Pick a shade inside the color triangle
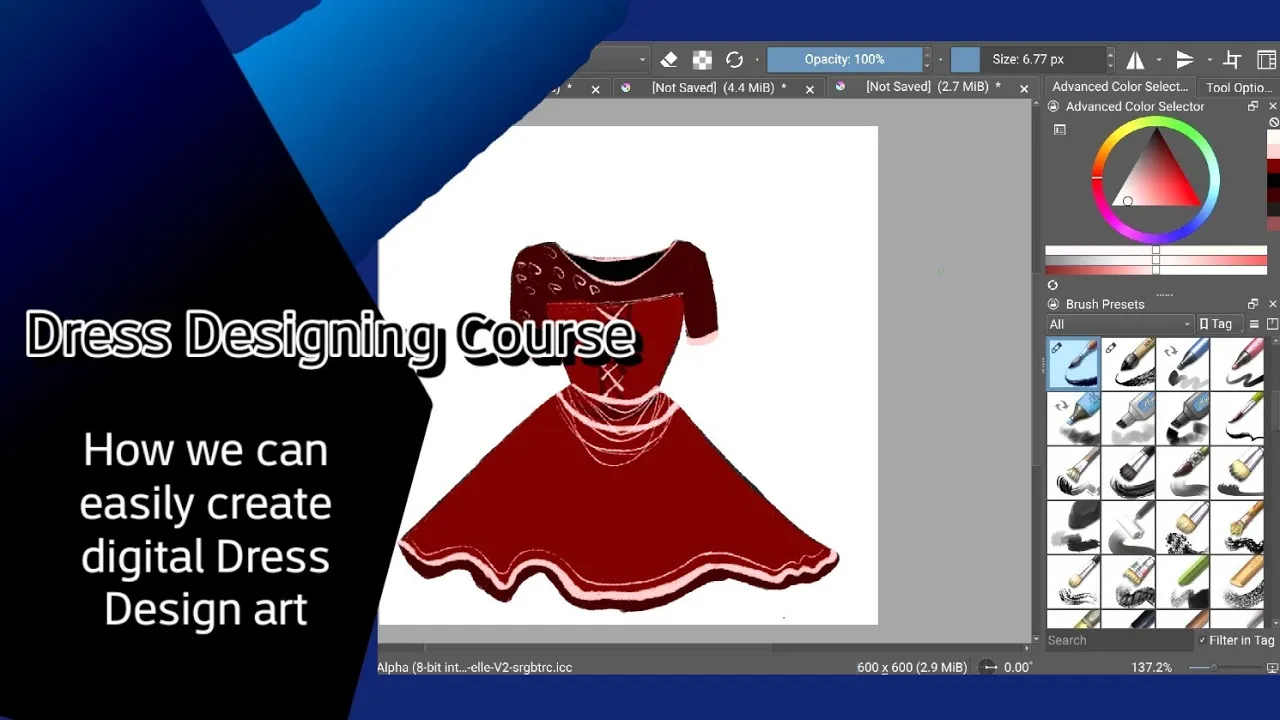The image size is (1280, 720). coord(1157,177)
